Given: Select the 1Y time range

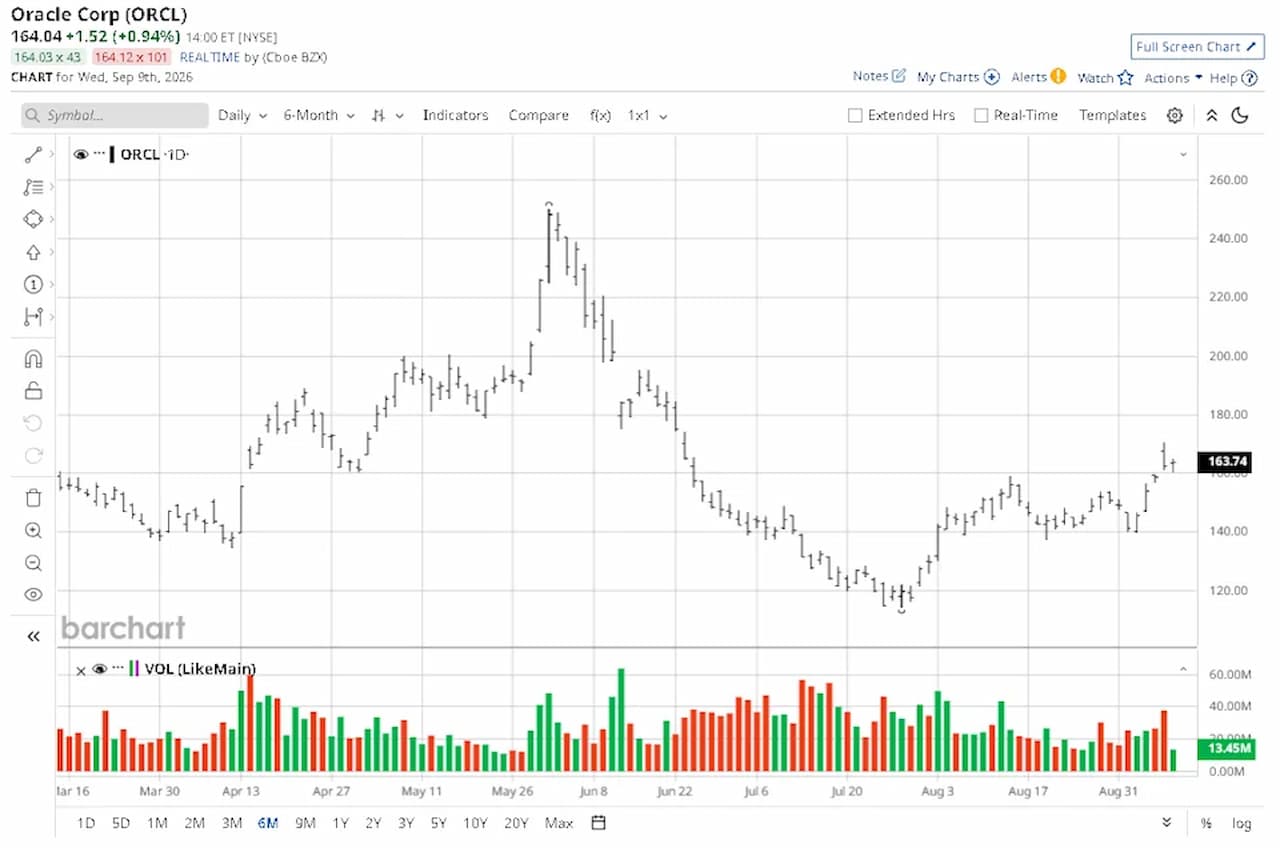Looking at the screenshot, I should [341, 823].
